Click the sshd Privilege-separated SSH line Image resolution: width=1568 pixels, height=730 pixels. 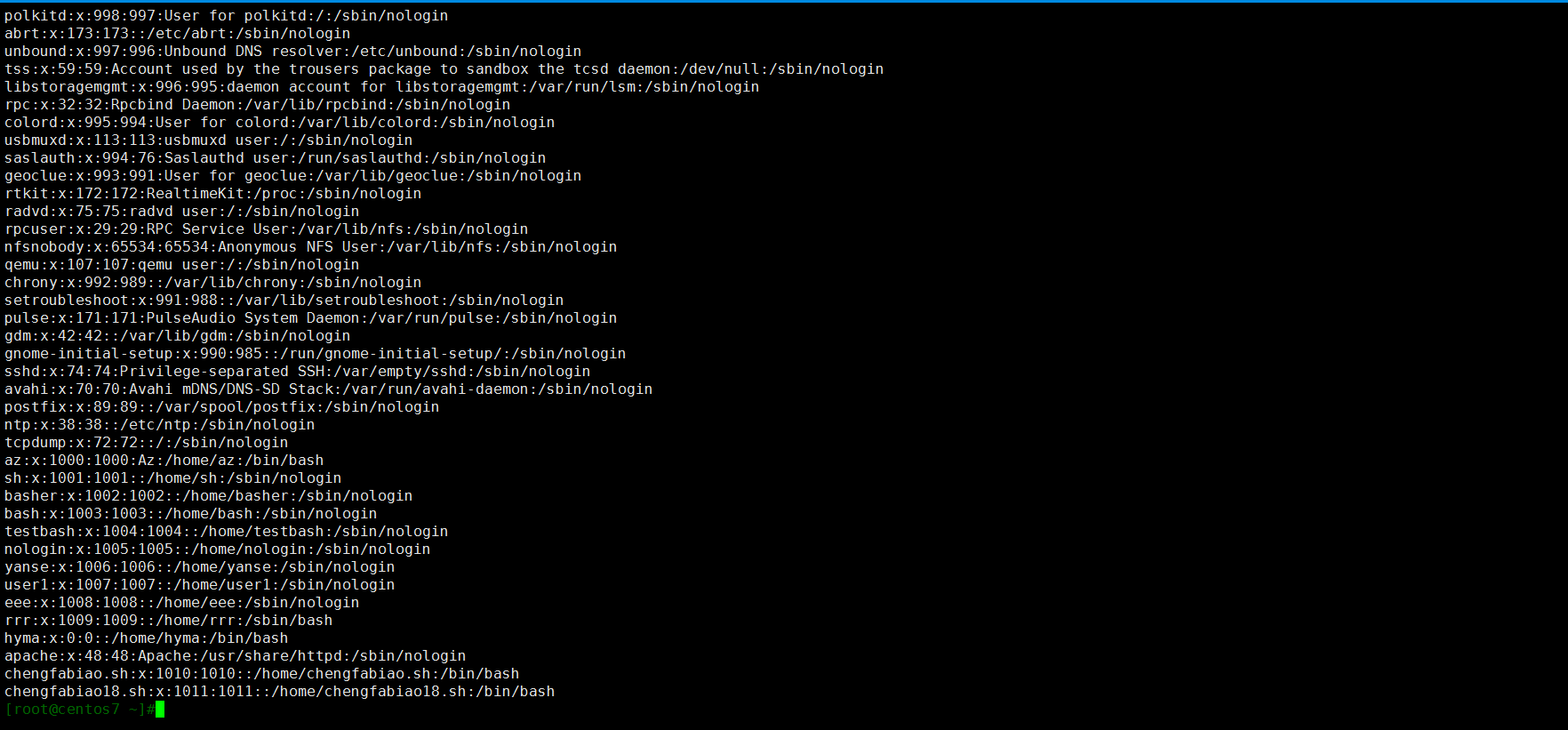[x=298, y=372]
